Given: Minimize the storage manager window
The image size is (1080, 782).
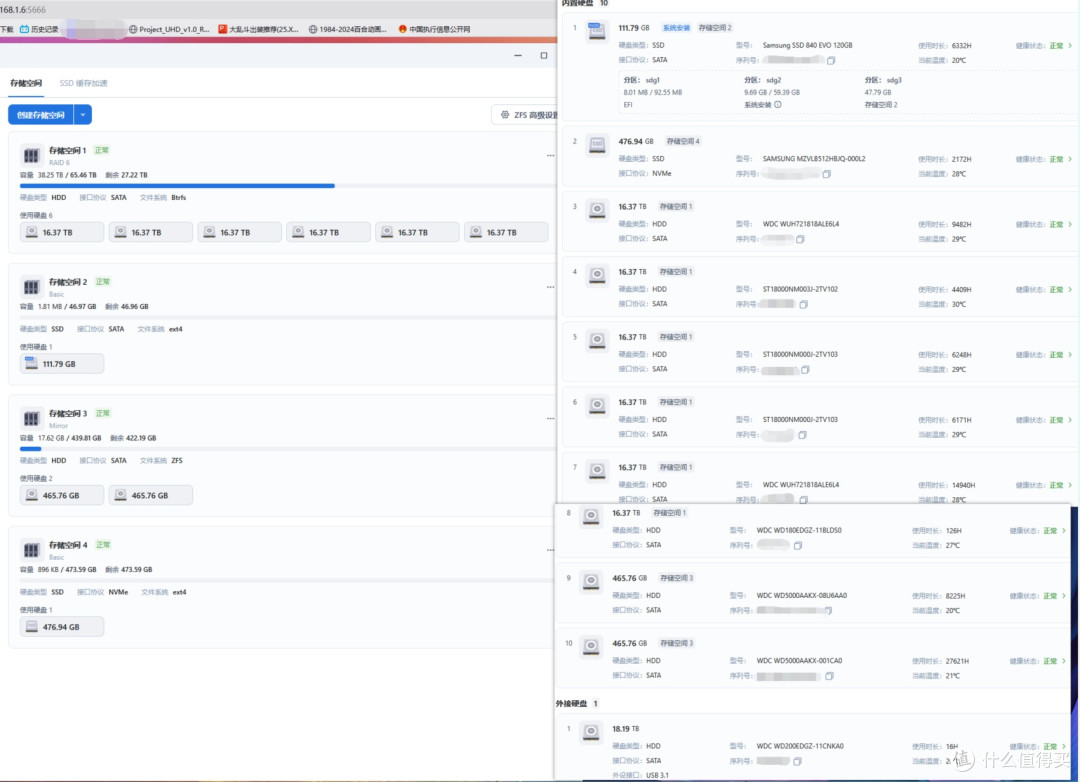Looking at the screenshot, I should coord(518,56).
